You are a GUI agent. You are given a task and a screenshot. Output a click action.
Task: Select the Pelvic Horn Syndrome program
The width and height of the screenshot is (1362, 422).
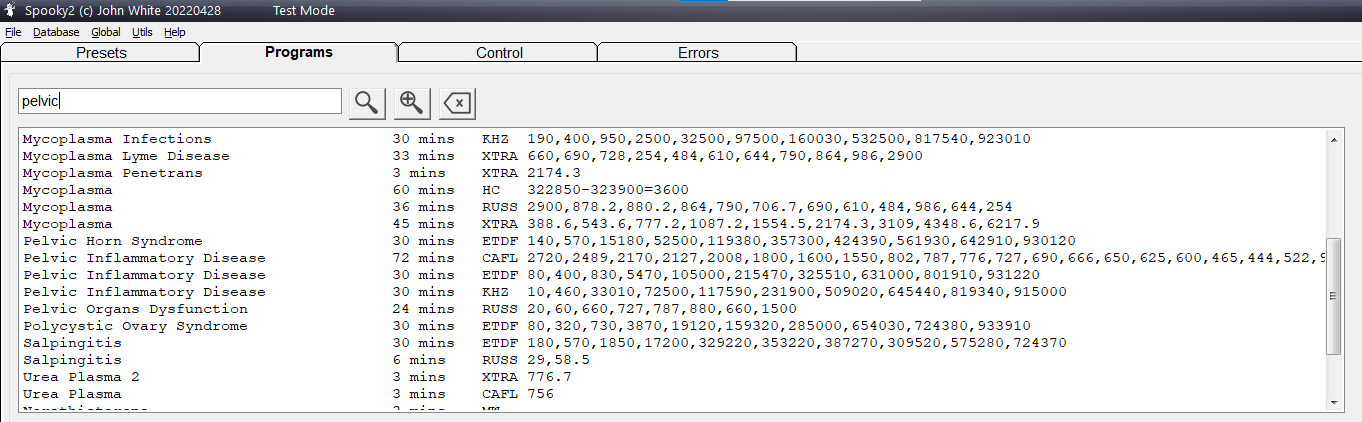point(112,241)
